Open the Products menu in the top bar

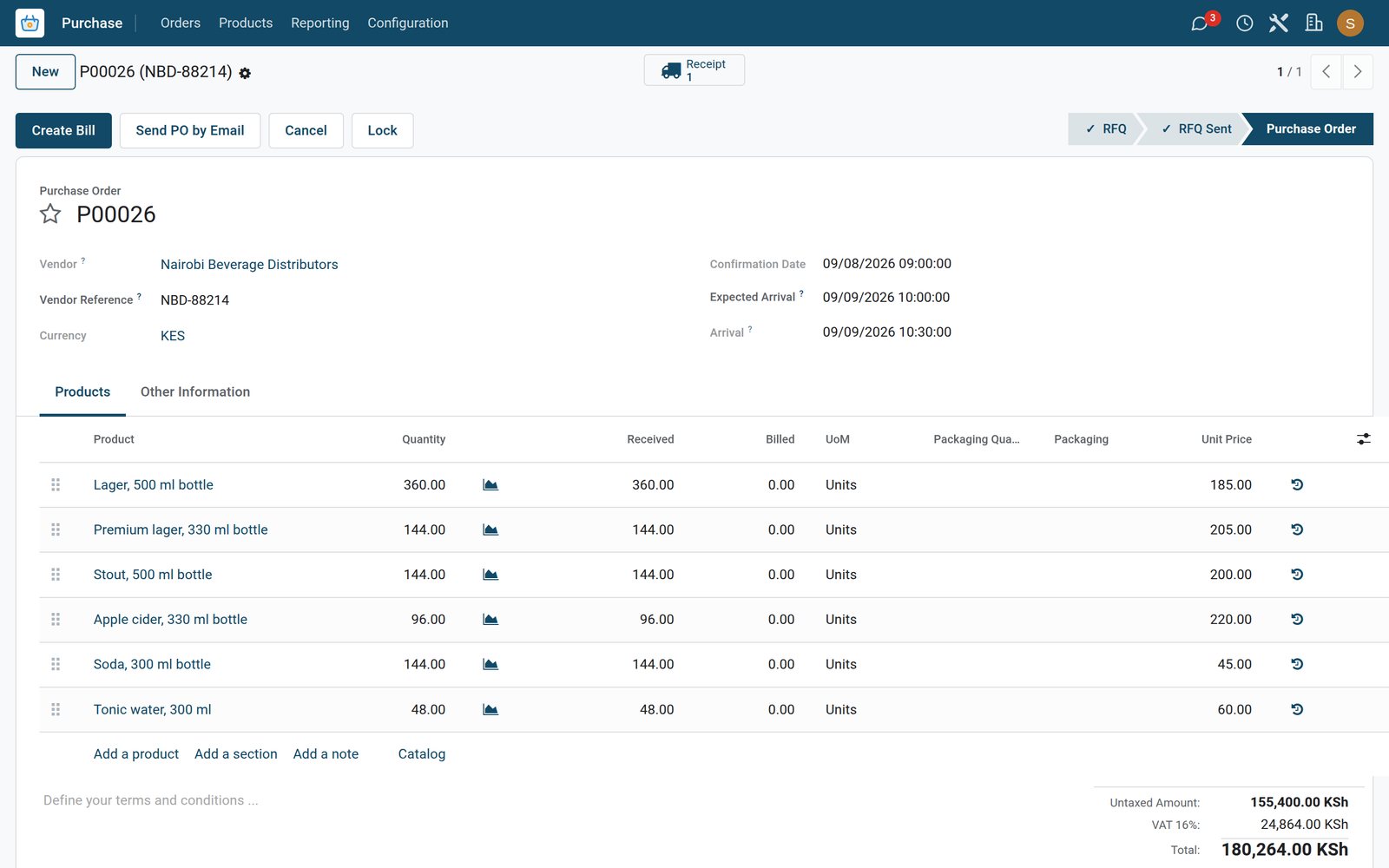[x=246, y=23]
